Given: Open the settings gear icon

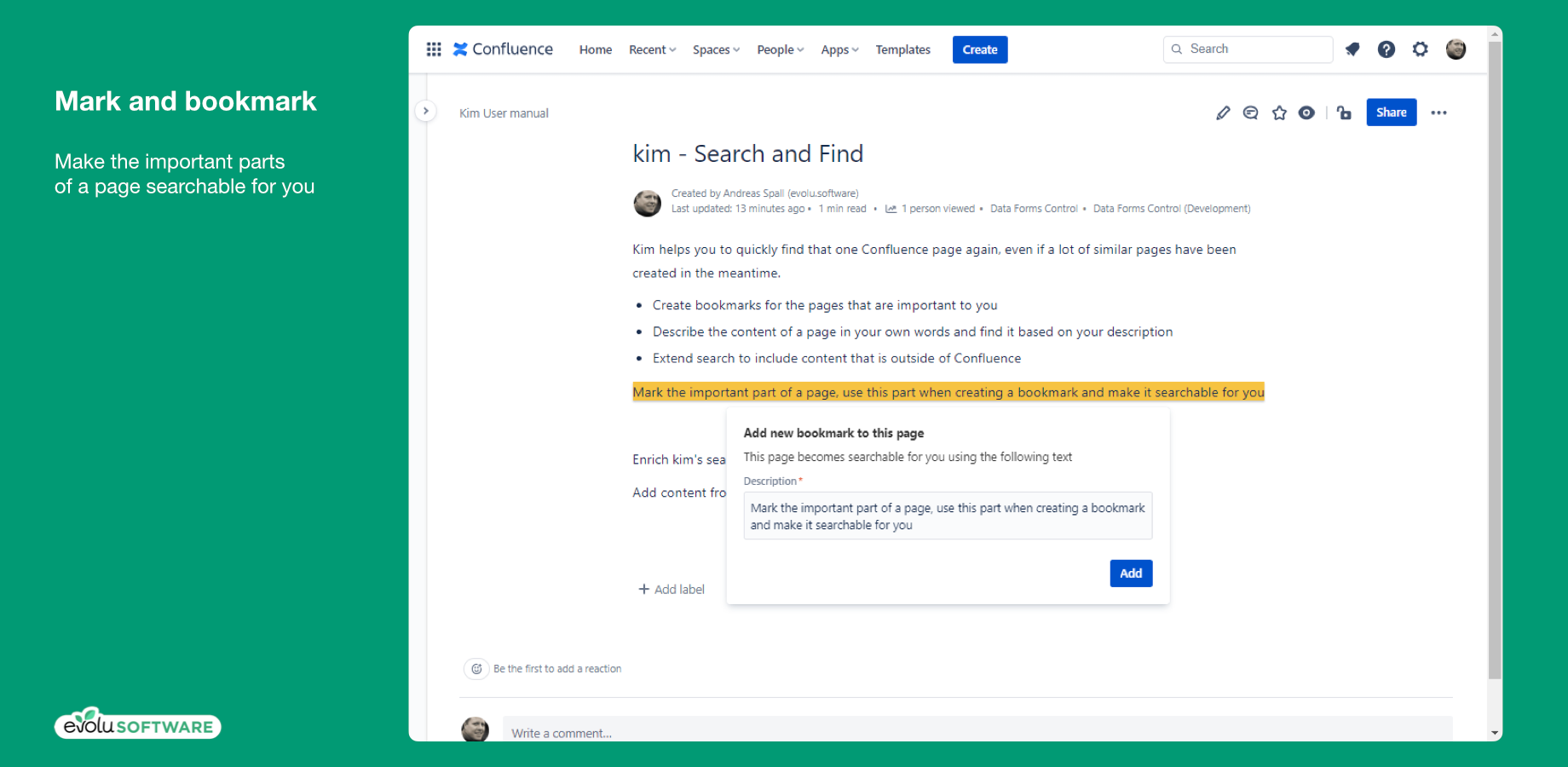Looking at the screenshot, I should pyautogui.click(x=1421, y=49).
